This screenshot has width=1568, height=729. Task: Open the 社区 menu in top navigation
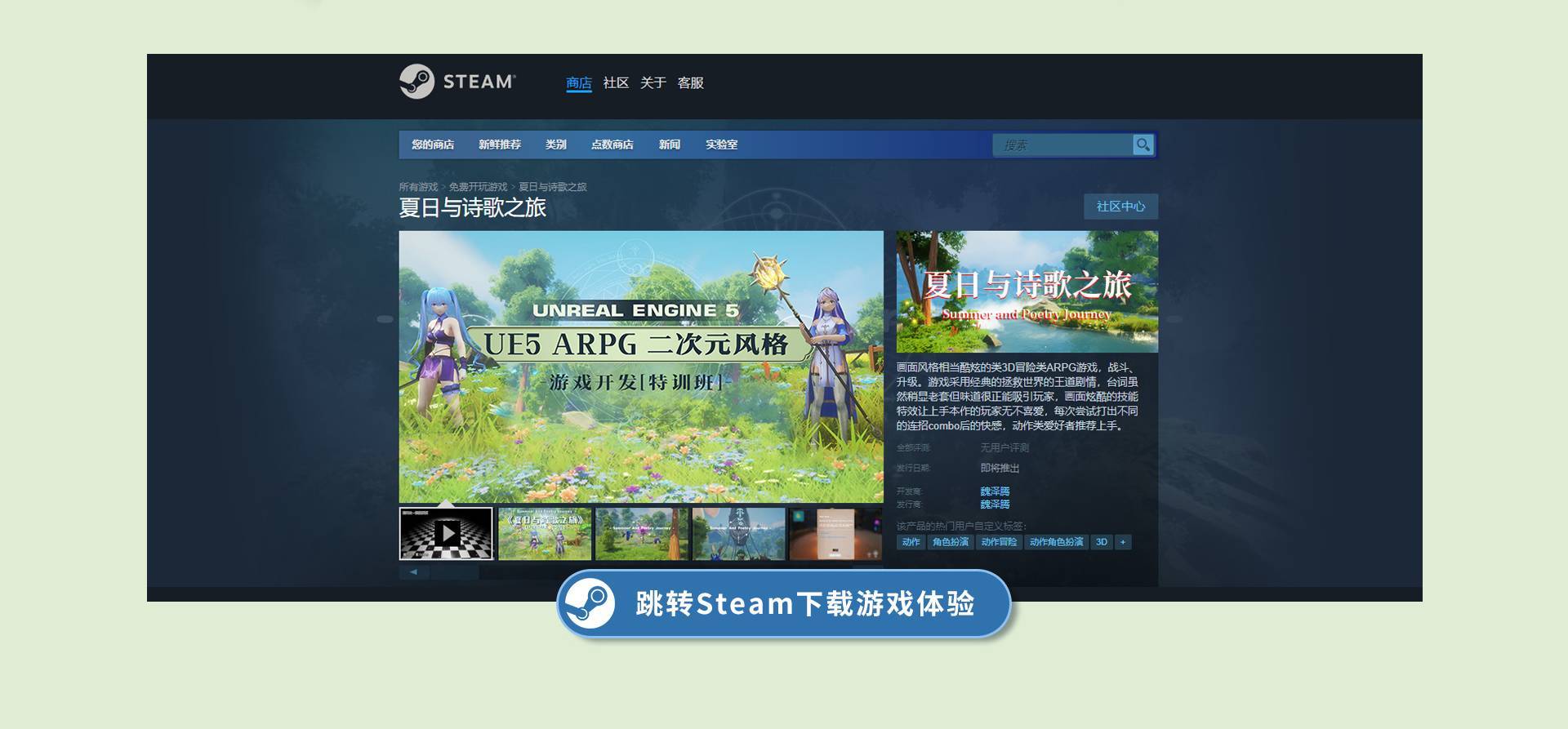point(616,82)
